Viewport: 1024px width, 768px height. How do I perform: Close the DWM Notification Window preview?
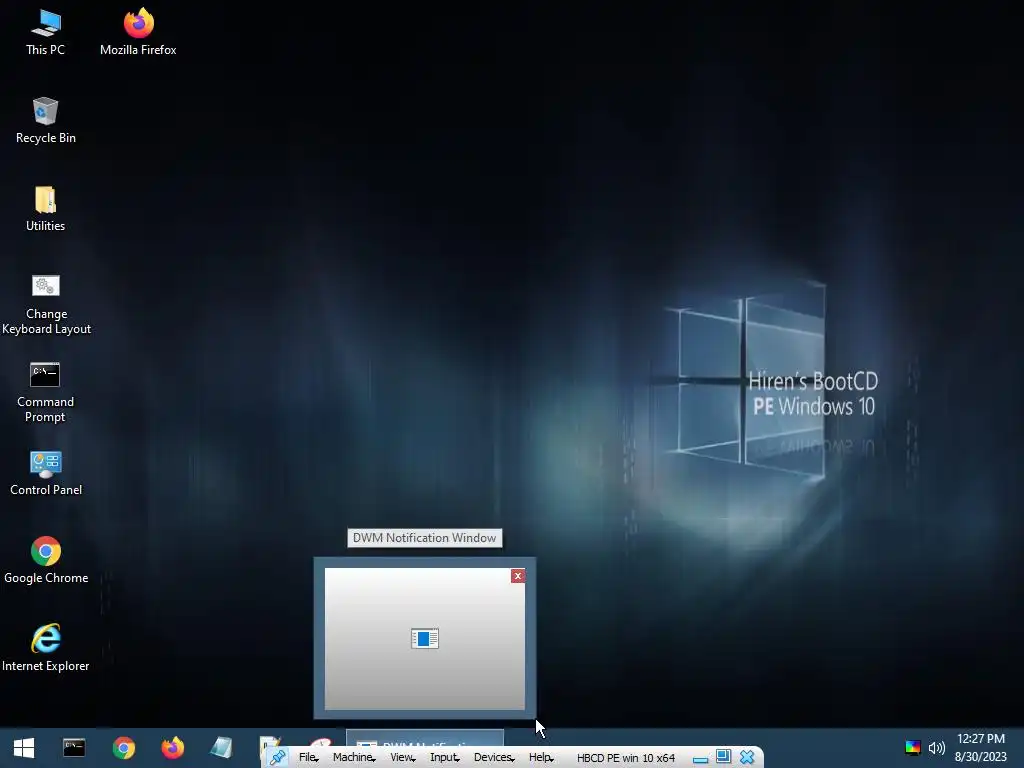coord(518,576)
